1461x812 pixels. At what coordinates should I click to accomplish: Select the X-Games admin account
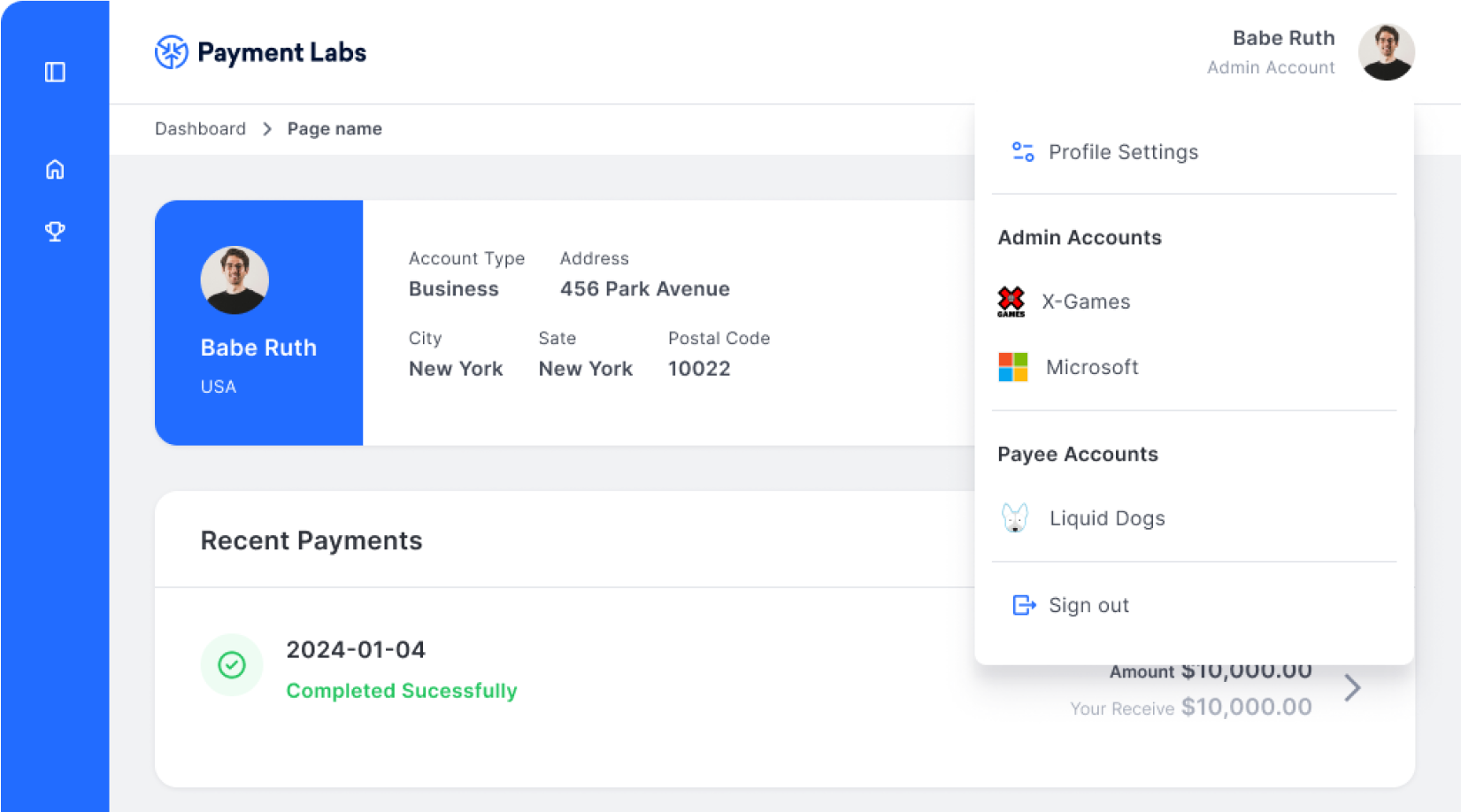pos(1086,301)
